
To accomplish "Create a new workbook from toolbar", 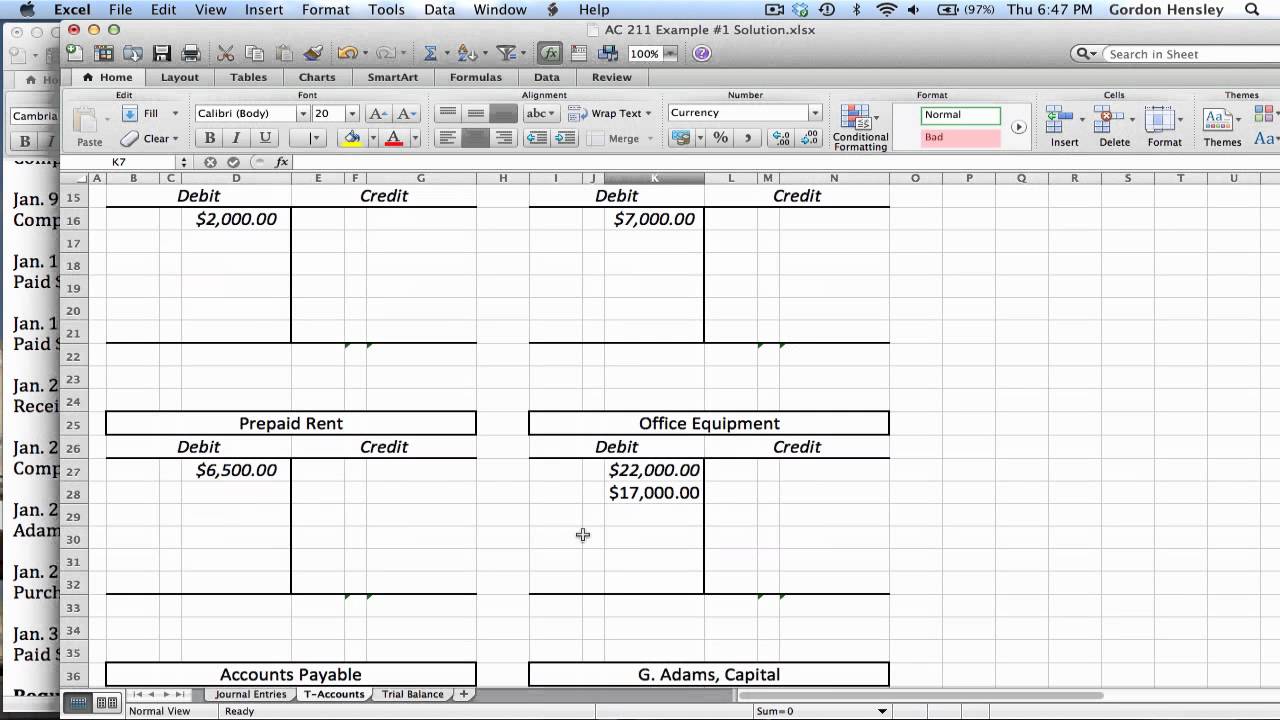I will click(75, 53).
